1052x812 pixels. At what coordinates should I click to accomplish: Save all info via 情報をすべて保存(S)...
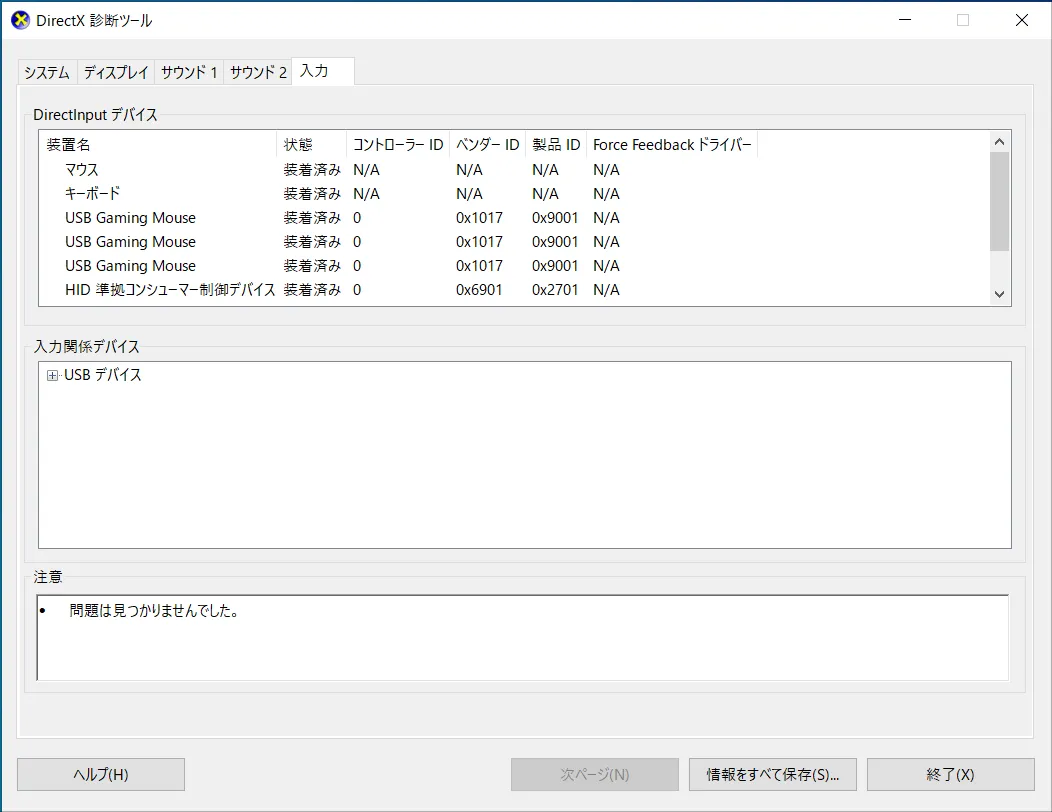(x=773, y=774)
